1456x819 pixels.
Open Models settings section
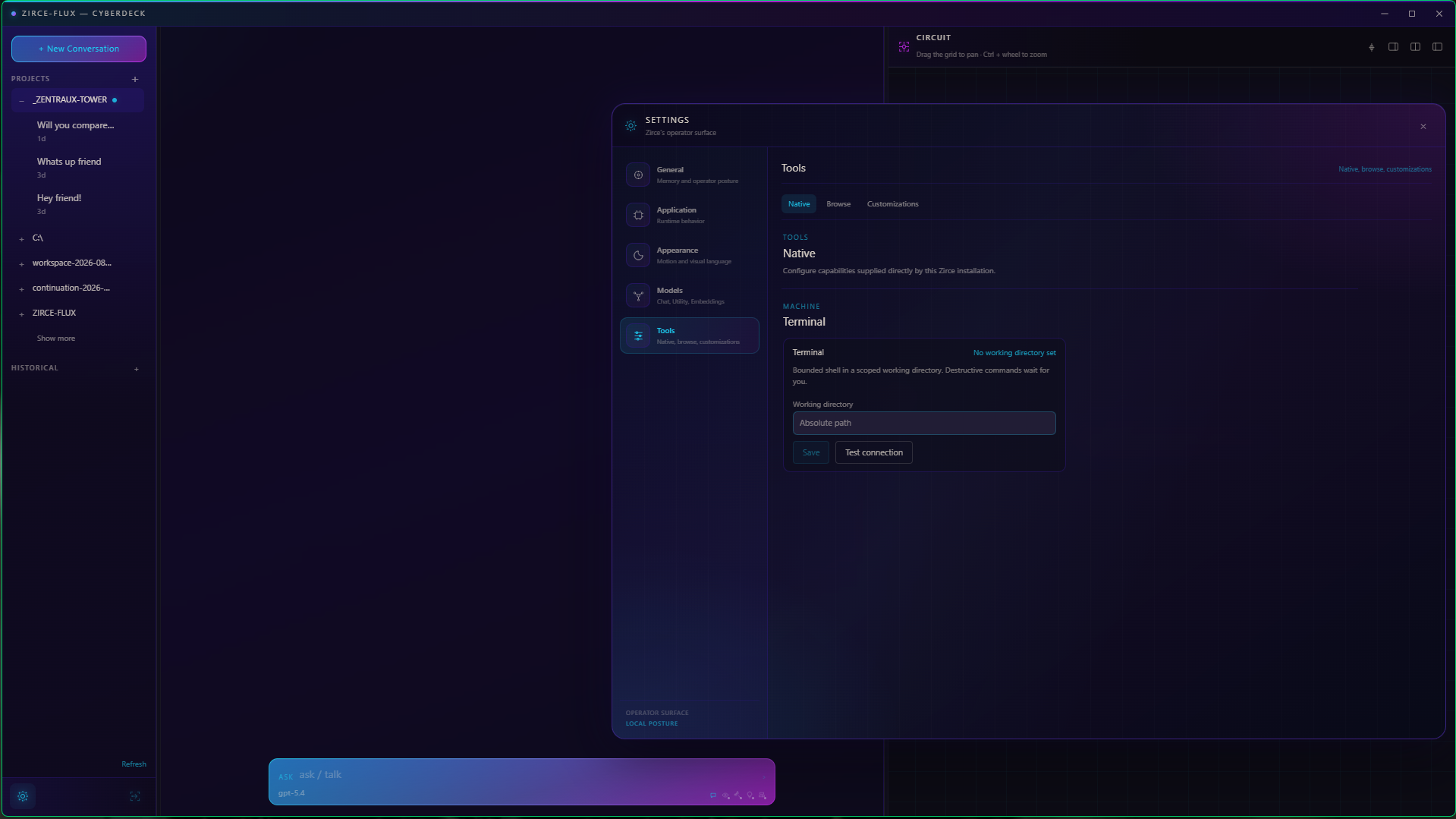(x=689, y=295)
